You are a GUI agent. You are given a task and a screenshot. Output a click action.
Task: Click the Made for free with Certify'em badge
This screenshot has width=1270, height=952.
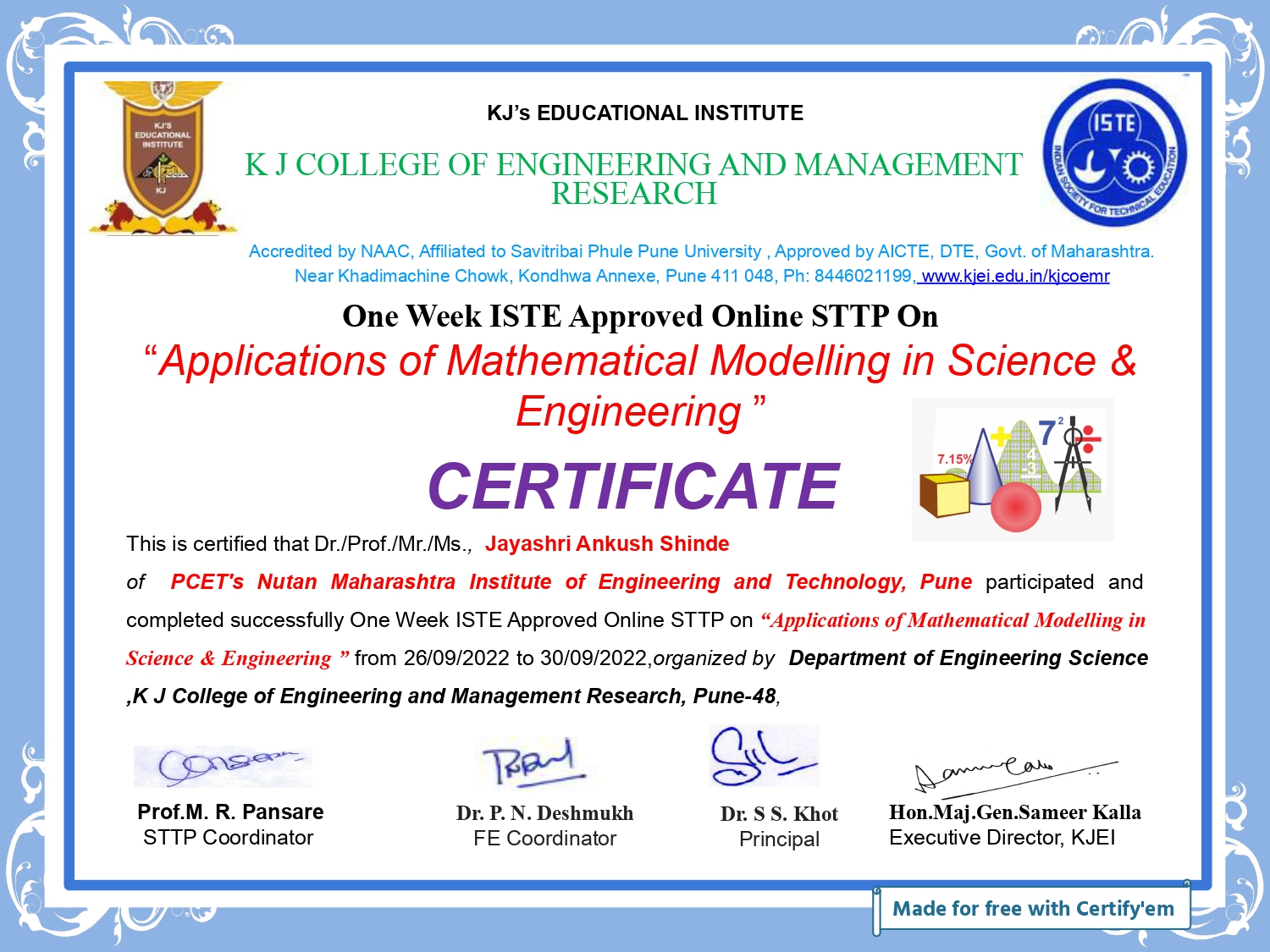(x=1032, y=909)
